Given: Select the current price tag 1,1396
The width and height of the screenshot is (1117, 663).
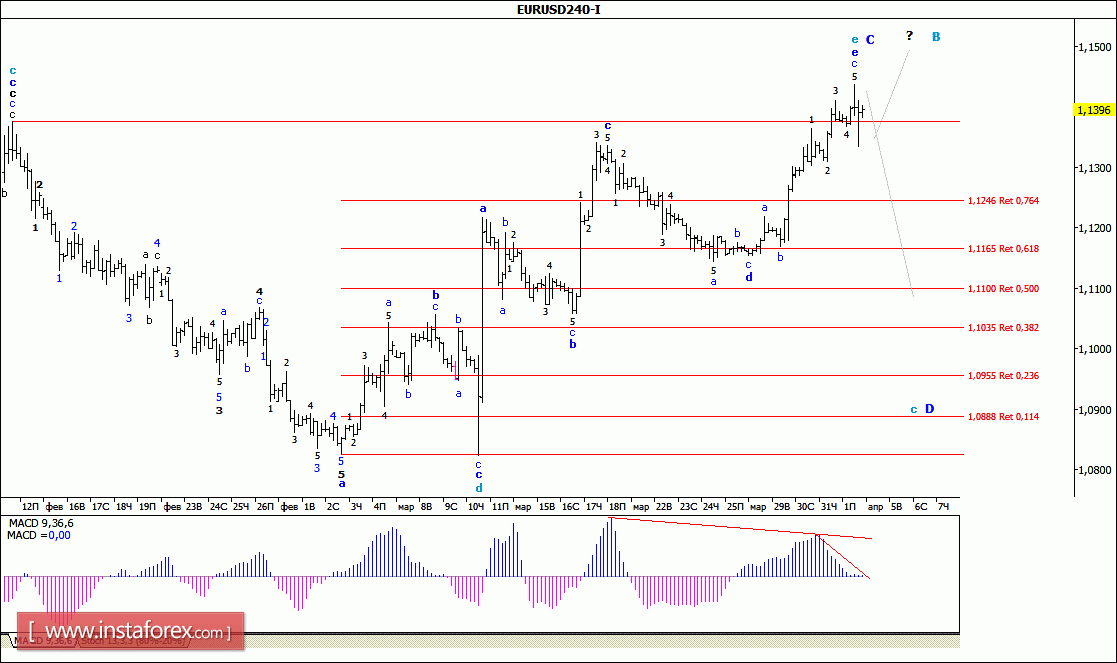Looking at the screenshot, I should click(x=1093, y=110).
